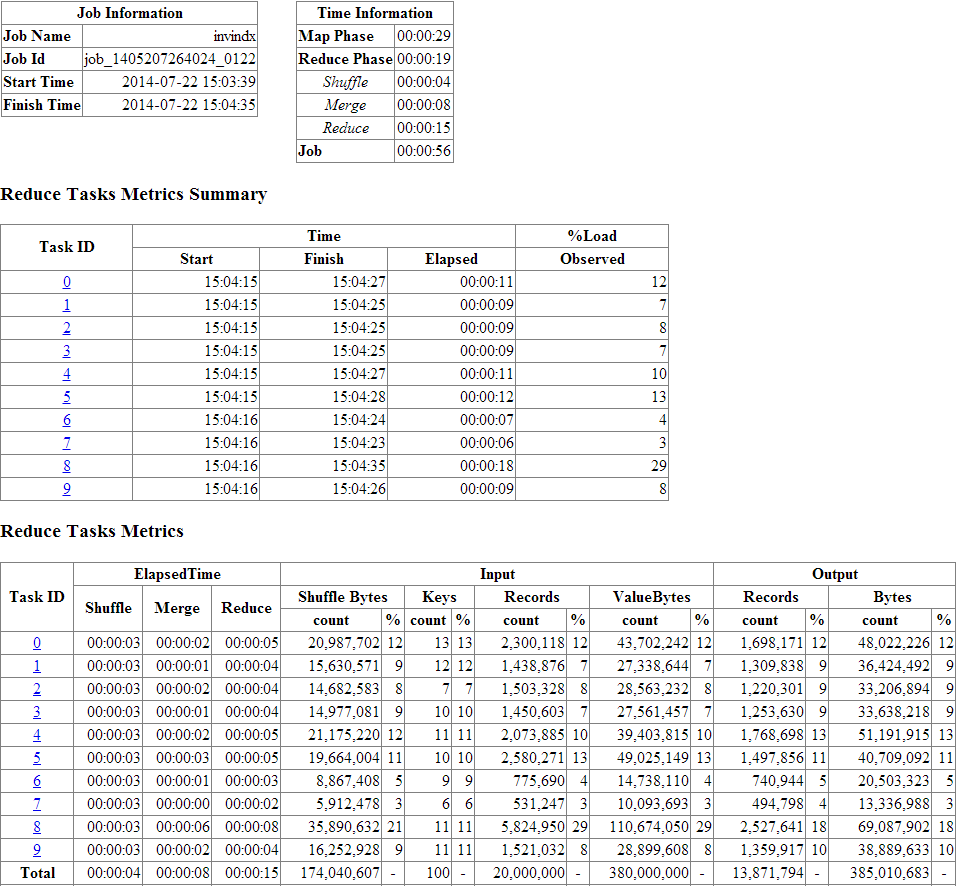Open task 2 link in Reduce Tasks Metrics table
957x886 pixels.
37,689
